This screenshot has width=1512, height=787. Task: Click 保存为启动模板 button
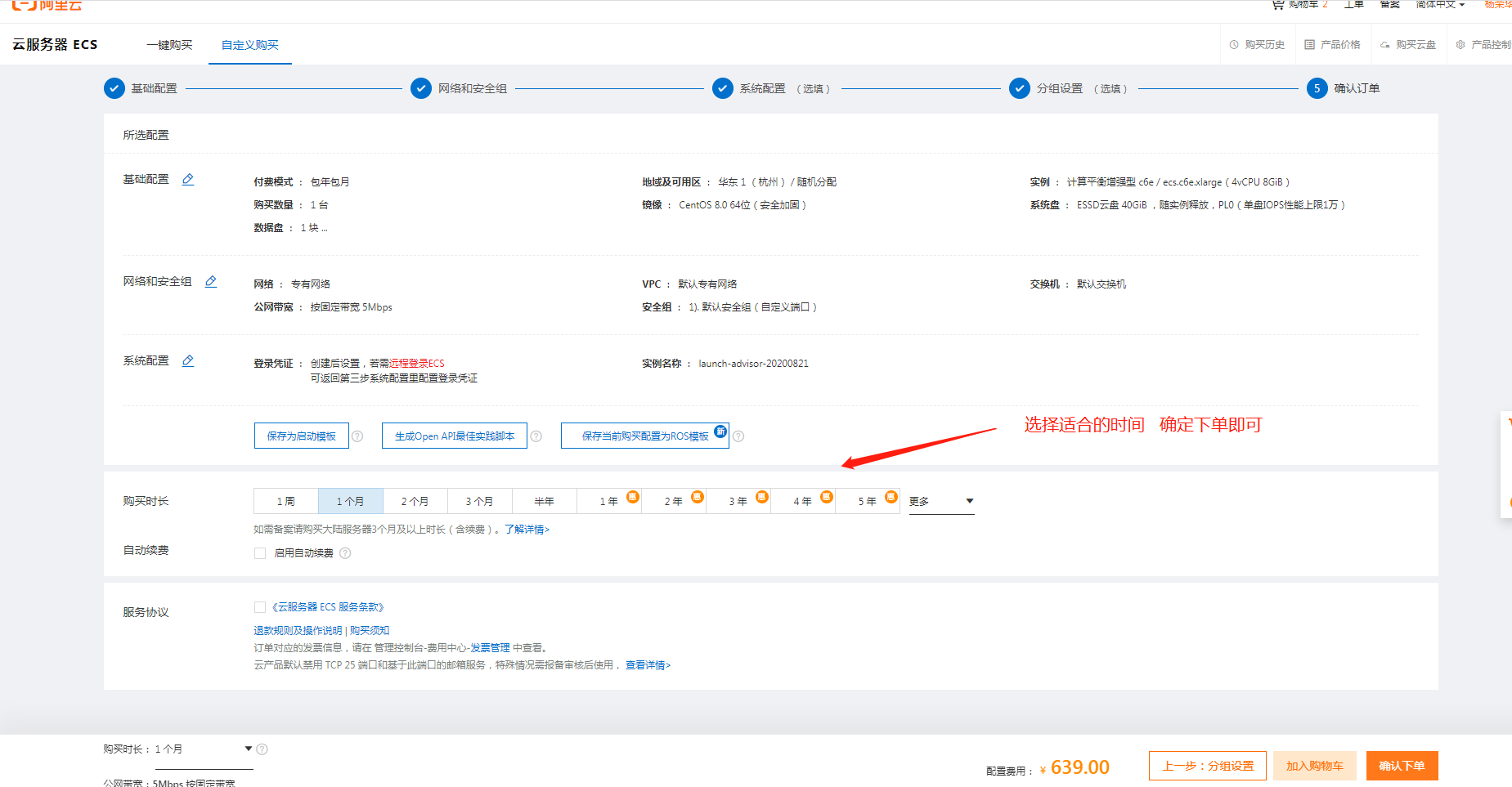[x=302, y=436]
